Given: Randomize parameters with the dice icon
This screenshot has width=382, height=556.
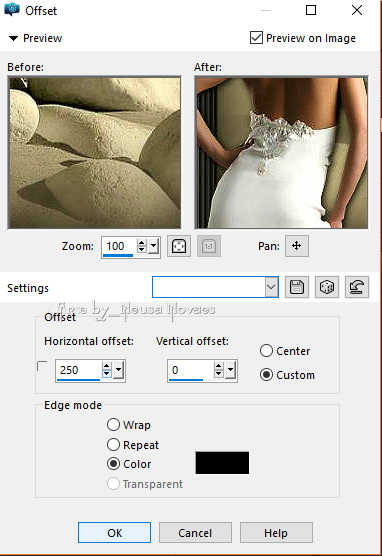Looking at the screenshot, I should click(327, 287).
